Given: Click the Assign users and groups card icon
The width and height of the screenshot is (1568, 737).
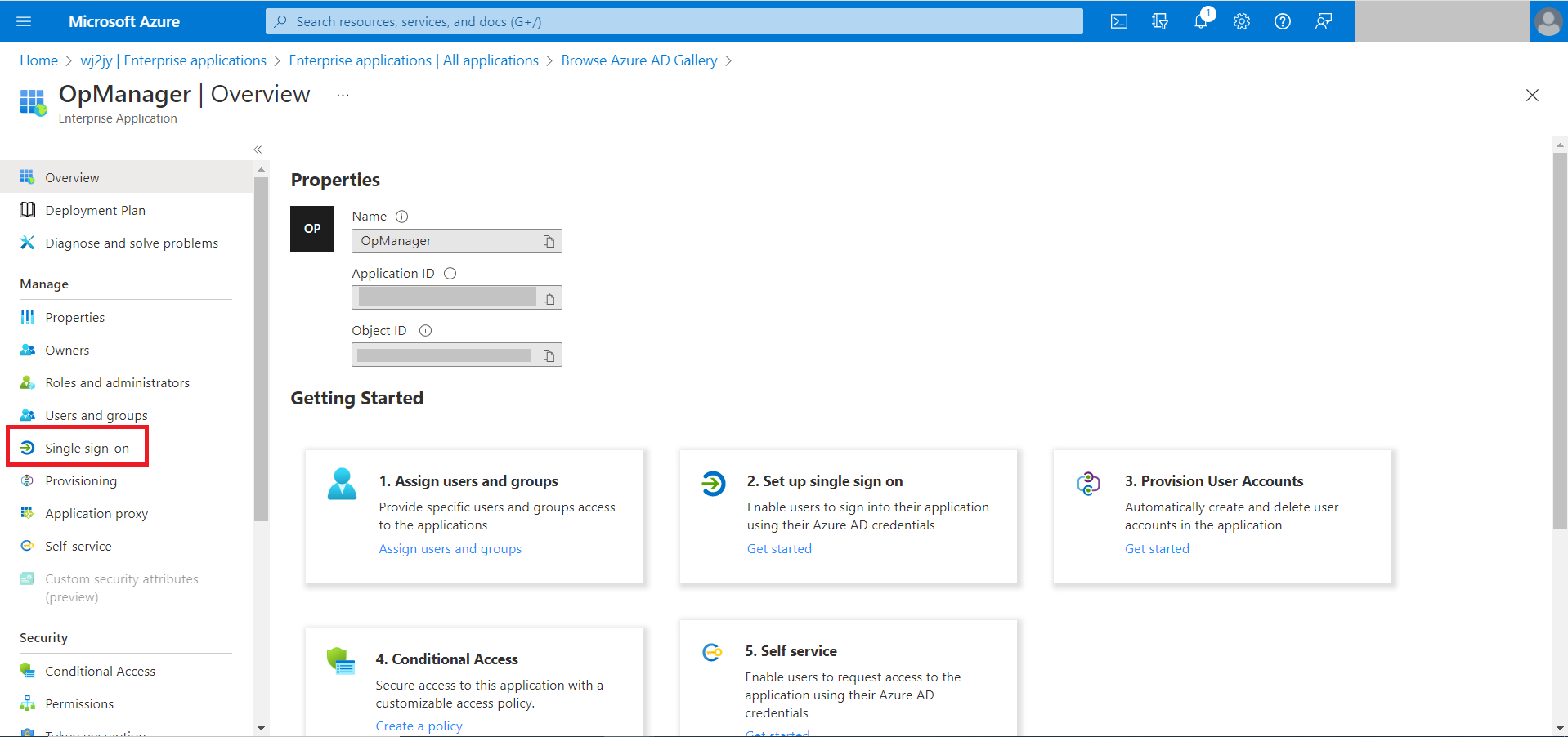Looking at the screenshot, I should pos(342,484).
